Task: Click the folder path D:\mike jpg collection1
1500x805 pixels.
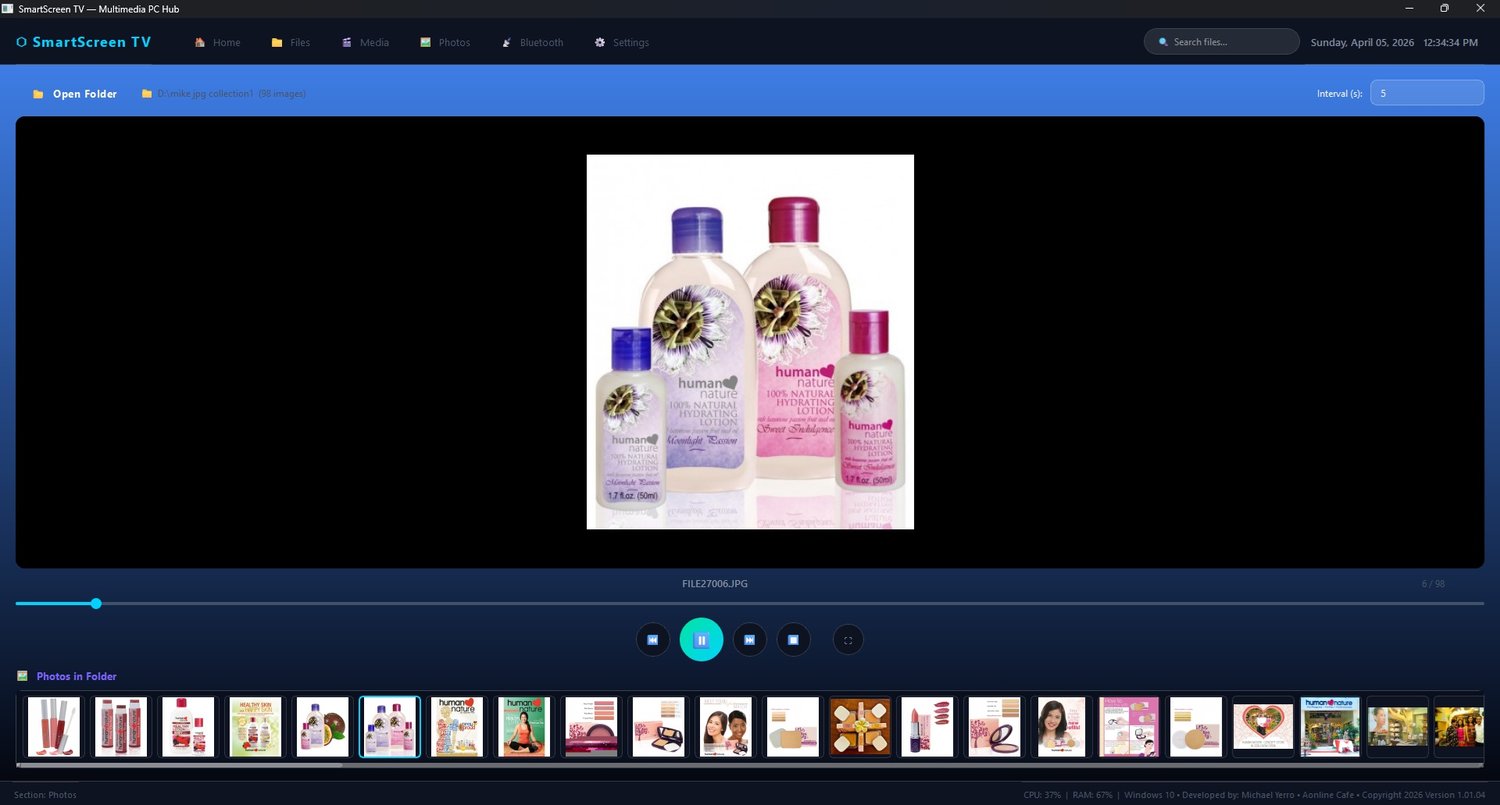Action: pyautogui.click(x=205, y=94)
